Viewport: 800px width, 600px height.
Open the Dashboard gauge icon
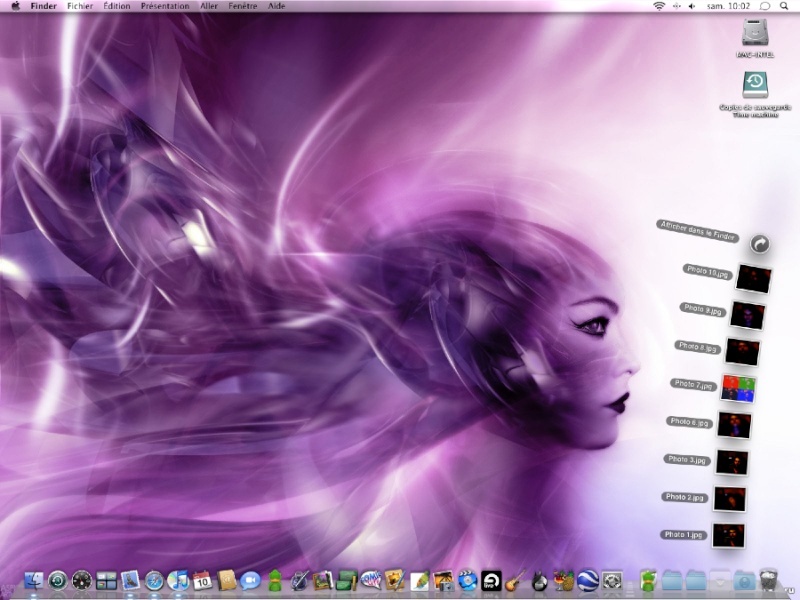point(82,581)
